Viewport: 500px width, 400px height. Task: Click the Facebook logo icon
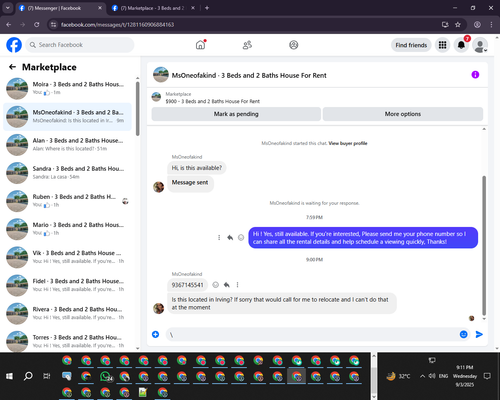pos(14,45)
